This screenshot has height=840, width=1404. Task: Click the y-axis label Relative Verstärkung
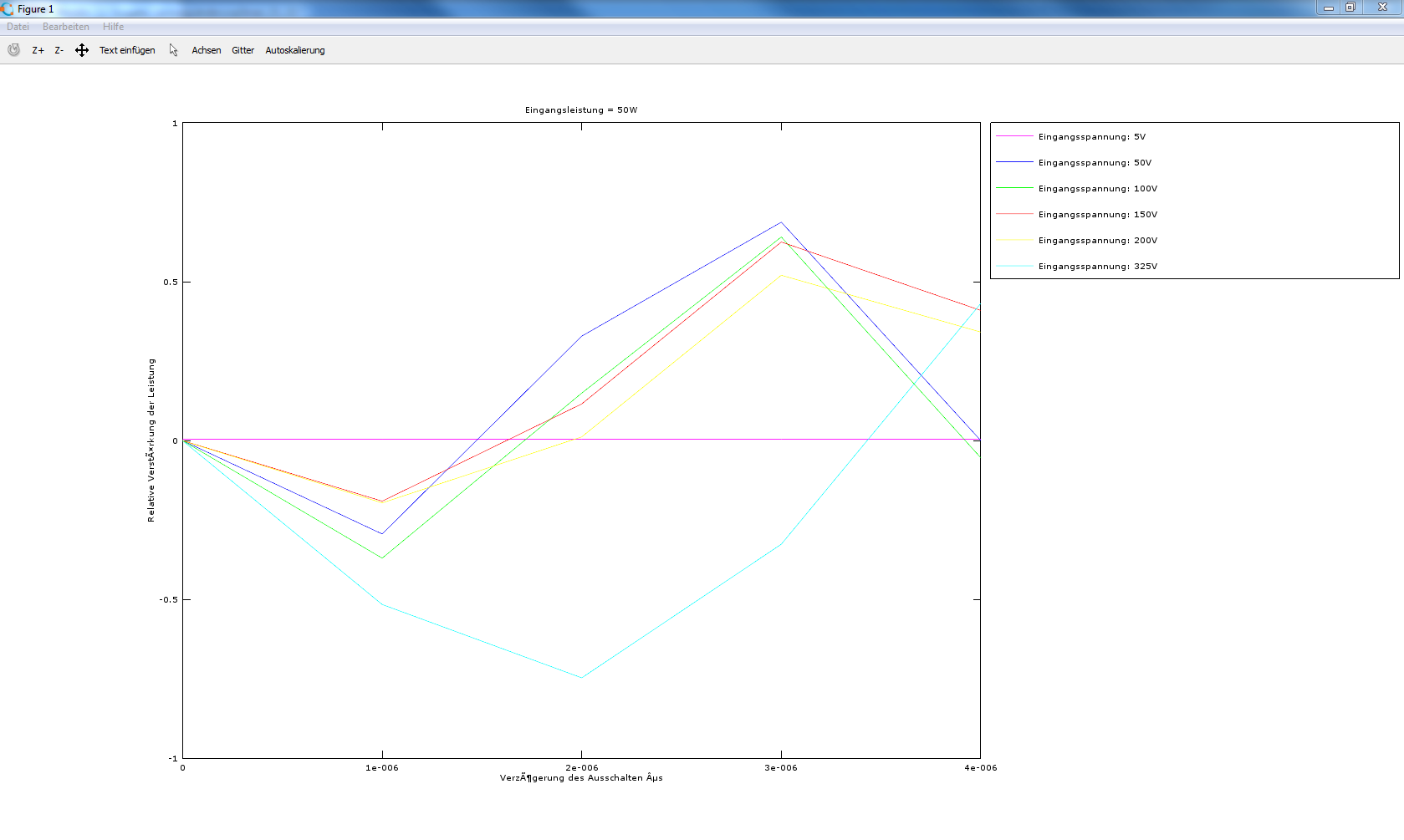click(x=151, y=440)
